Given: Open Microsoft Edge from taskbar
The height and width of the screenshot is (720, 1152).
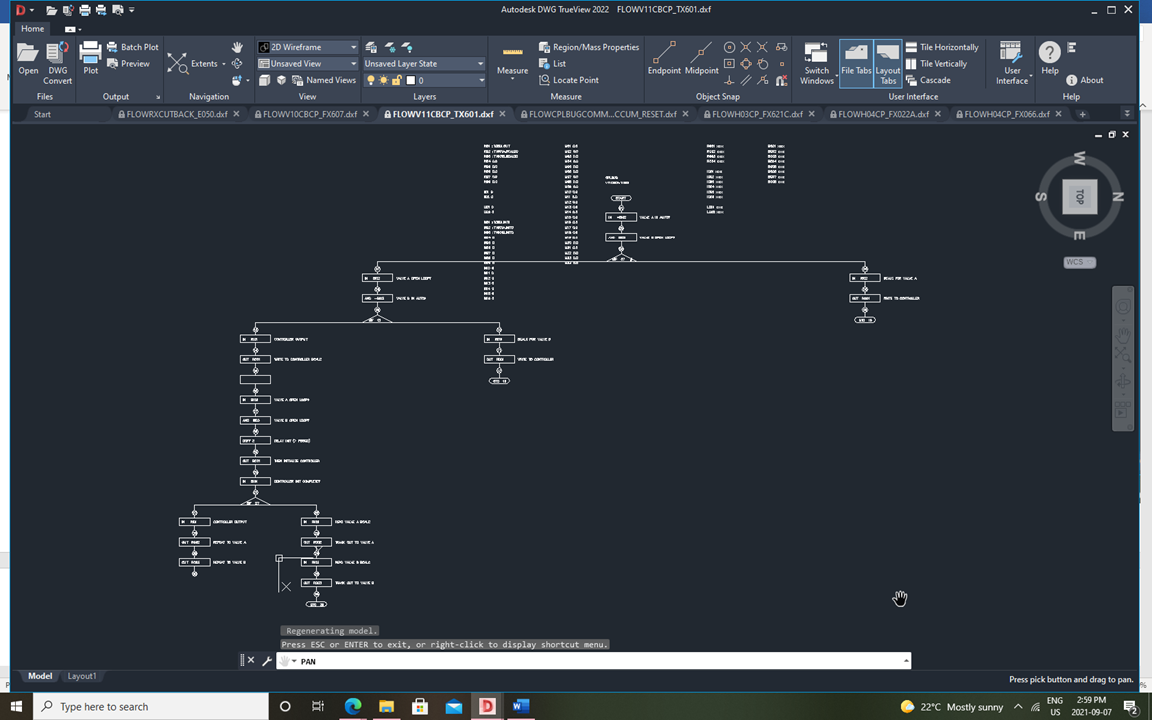Looking at the screenshot, I should coord(353,706).
